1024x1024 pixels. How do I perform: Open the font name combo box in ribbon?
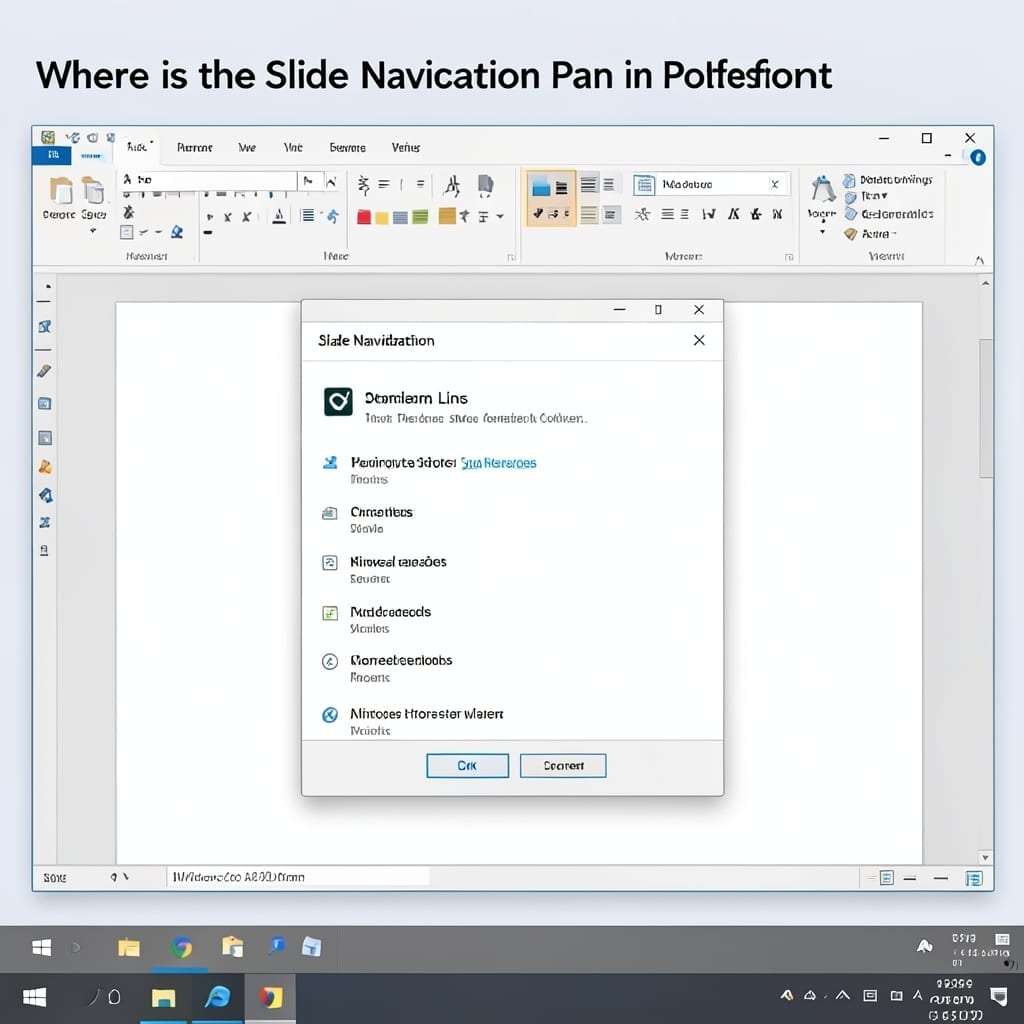pyautogui.click(x=208, y=180)
